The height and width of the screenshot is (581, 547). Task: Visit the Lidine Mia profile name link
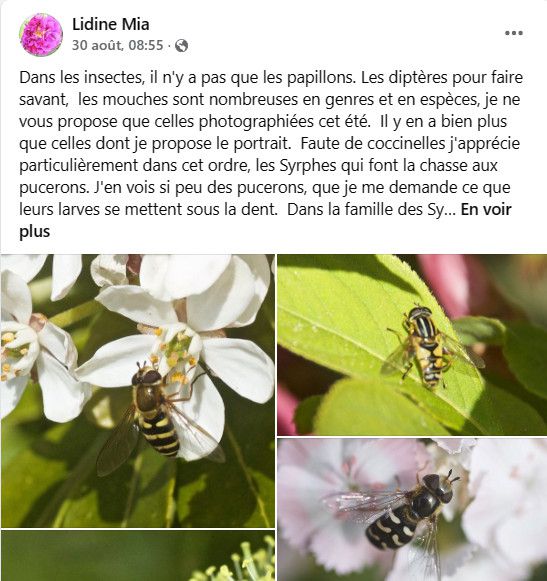(x=110, y=24)
